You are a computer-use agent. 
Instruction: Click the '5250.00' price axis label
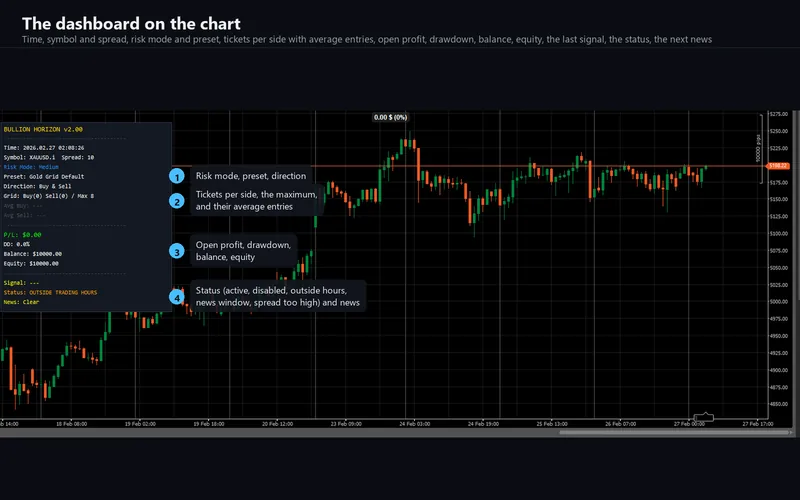[x=779, y=131]
